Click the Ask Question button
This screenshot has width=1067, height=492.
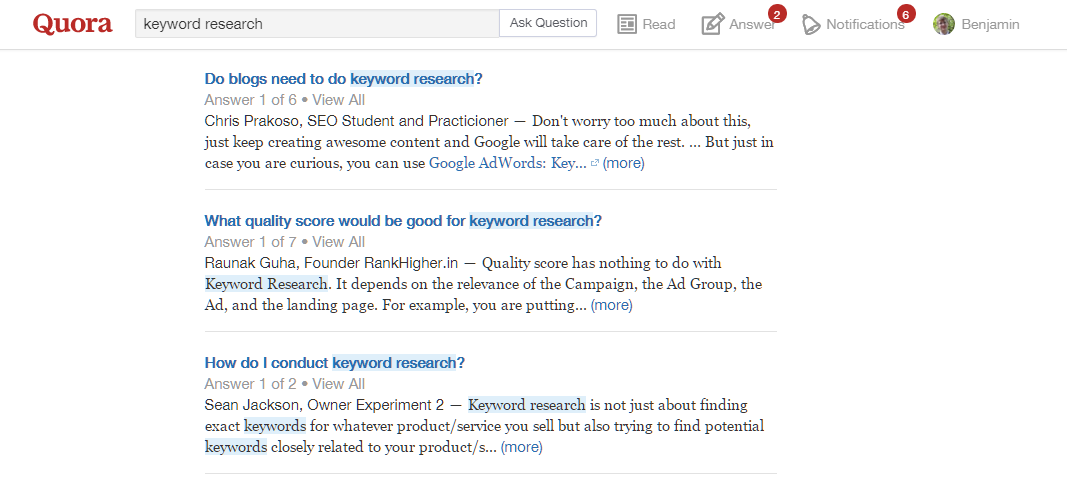point(548,23)
